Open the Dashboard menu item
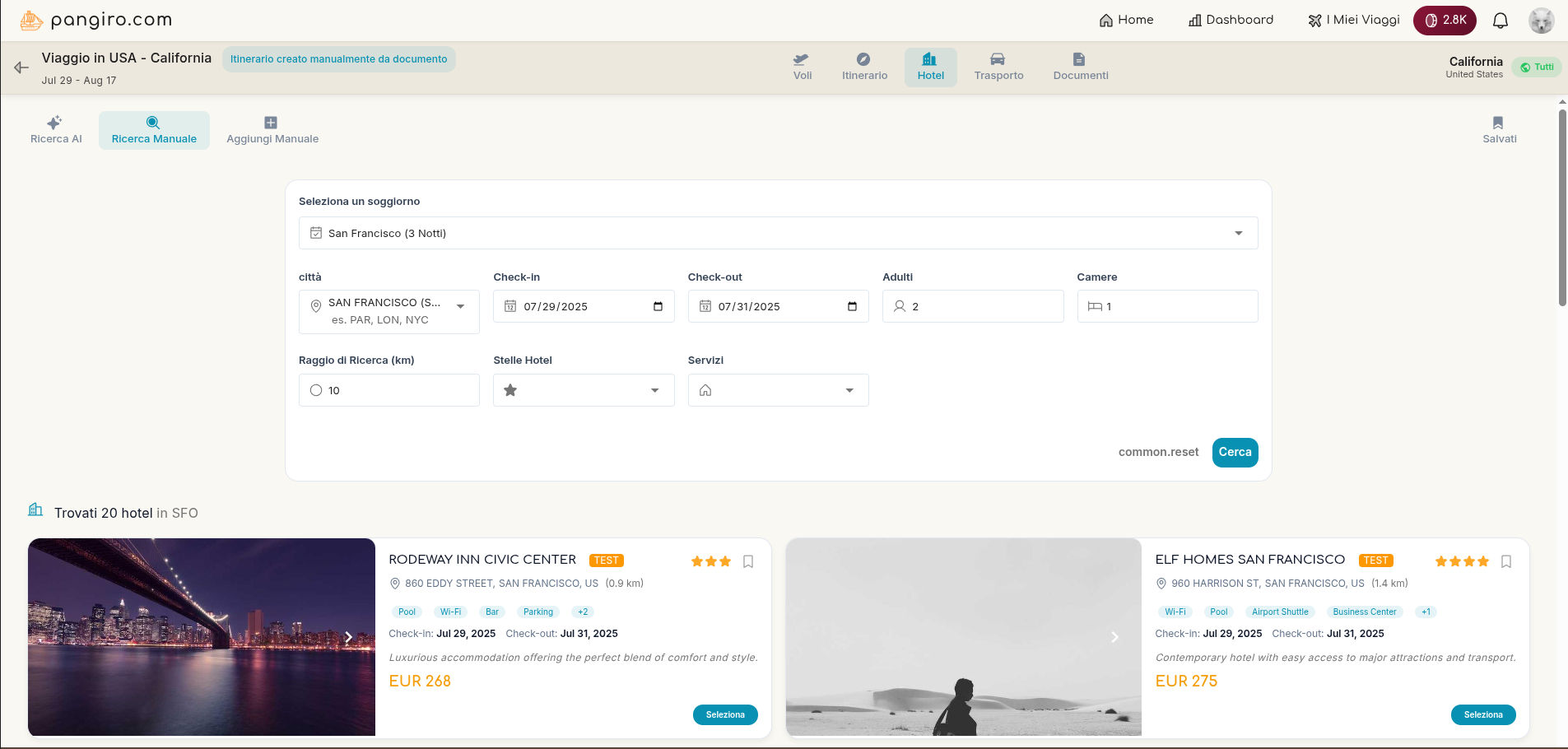The height and width of the screenshot is (749, 1568). [1230, 20]
